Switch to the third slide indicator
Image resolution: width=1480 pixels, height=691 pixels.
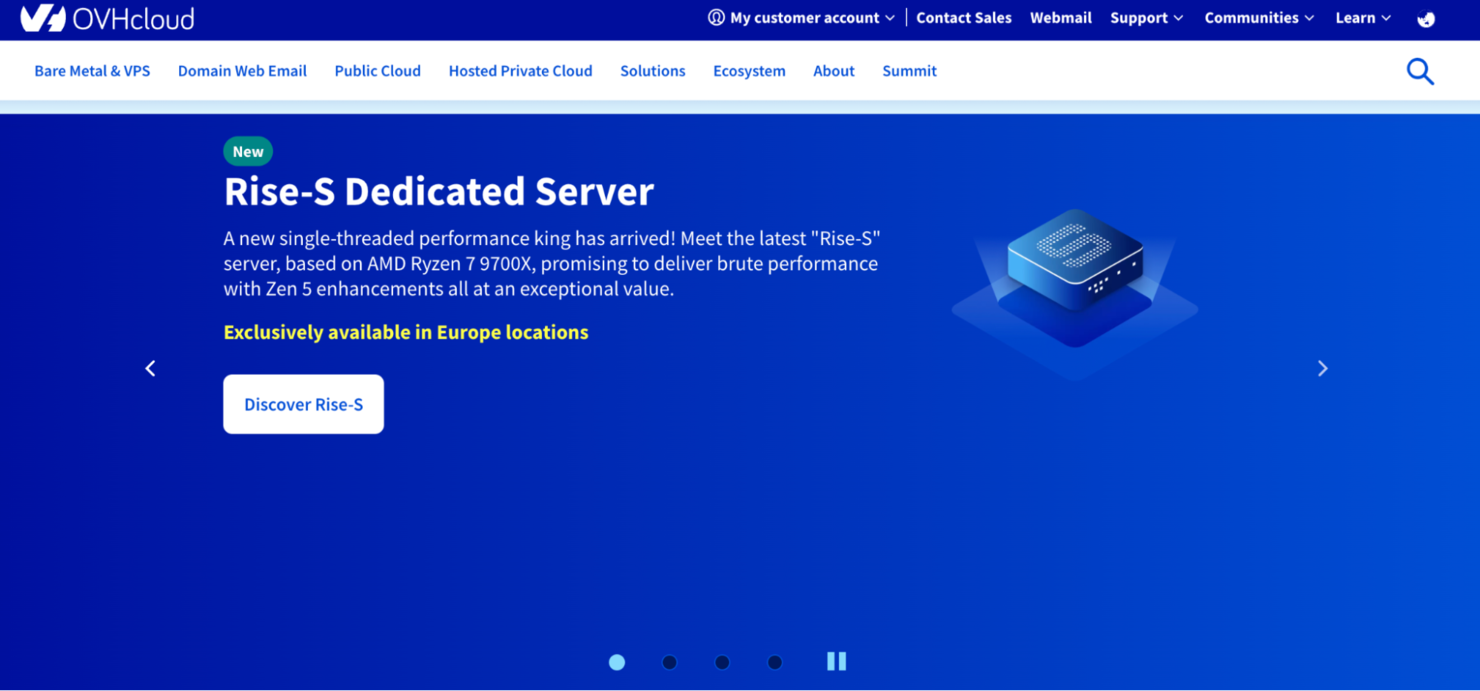point(722,661)
